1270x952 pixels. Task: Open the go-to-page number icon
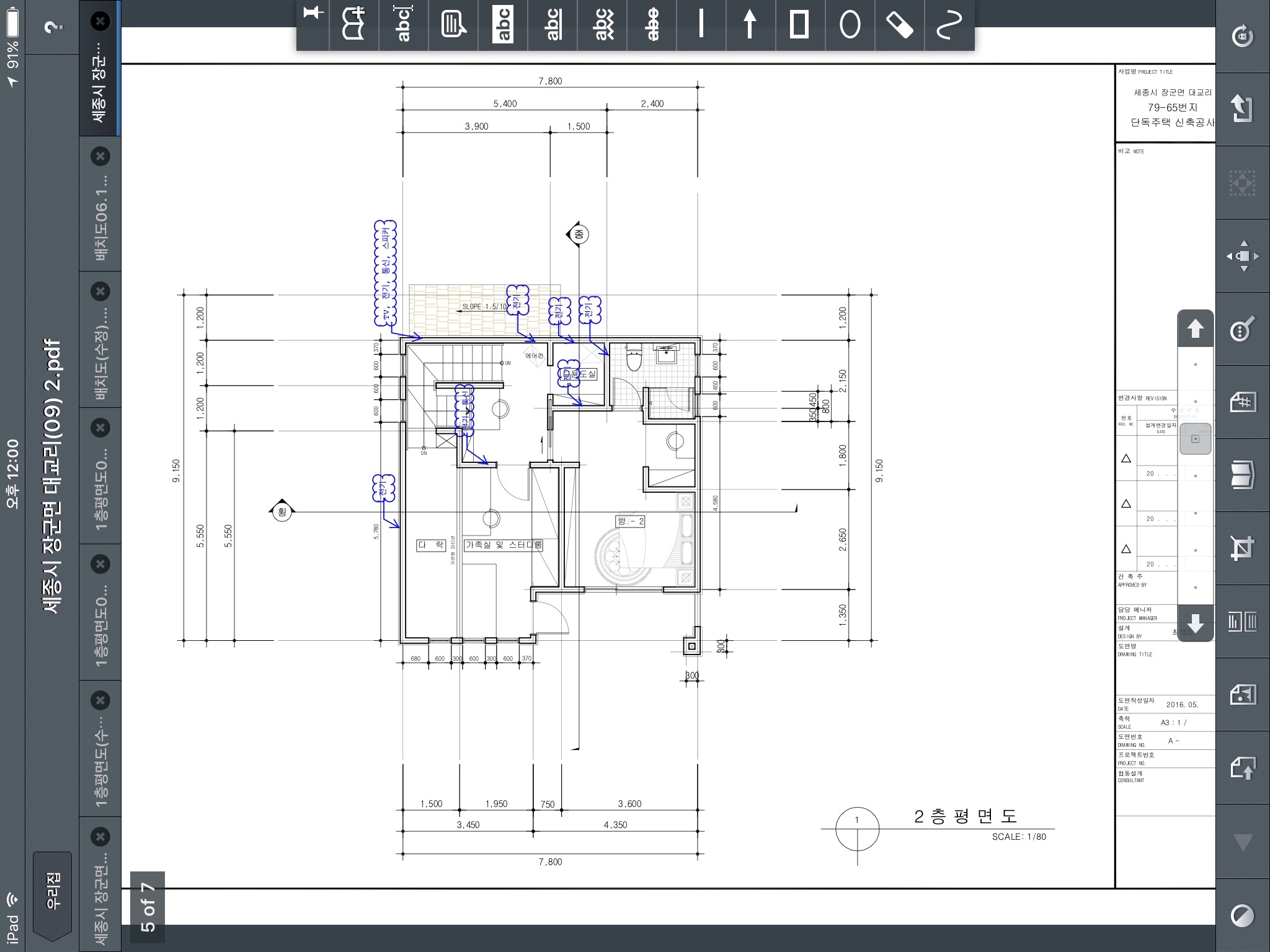click(x=1243, y=402)
